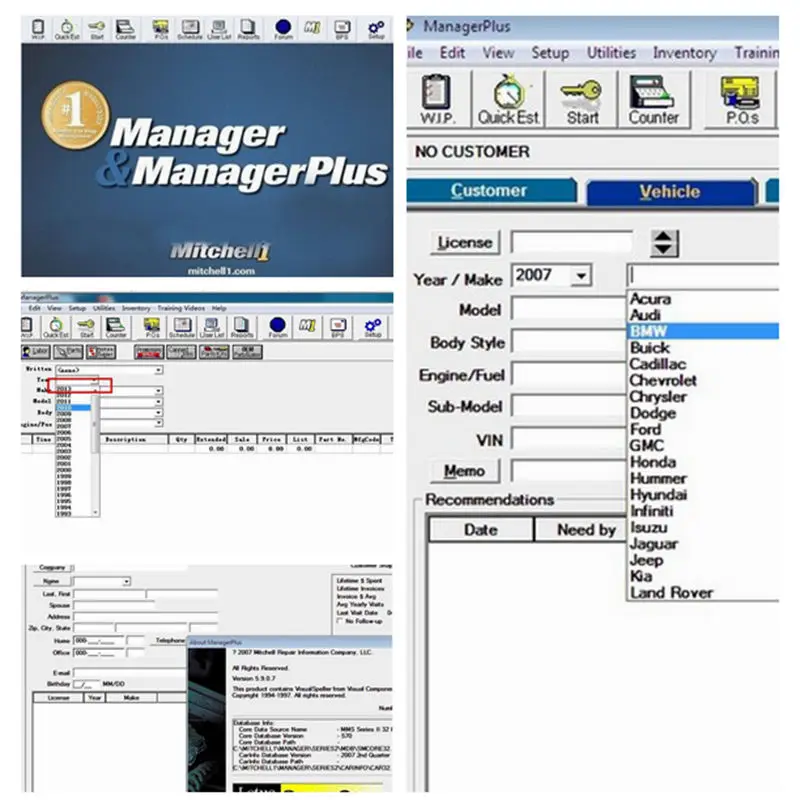Tick the No Follow-up checkbox
800x800 pixels.
pos(340,621)
